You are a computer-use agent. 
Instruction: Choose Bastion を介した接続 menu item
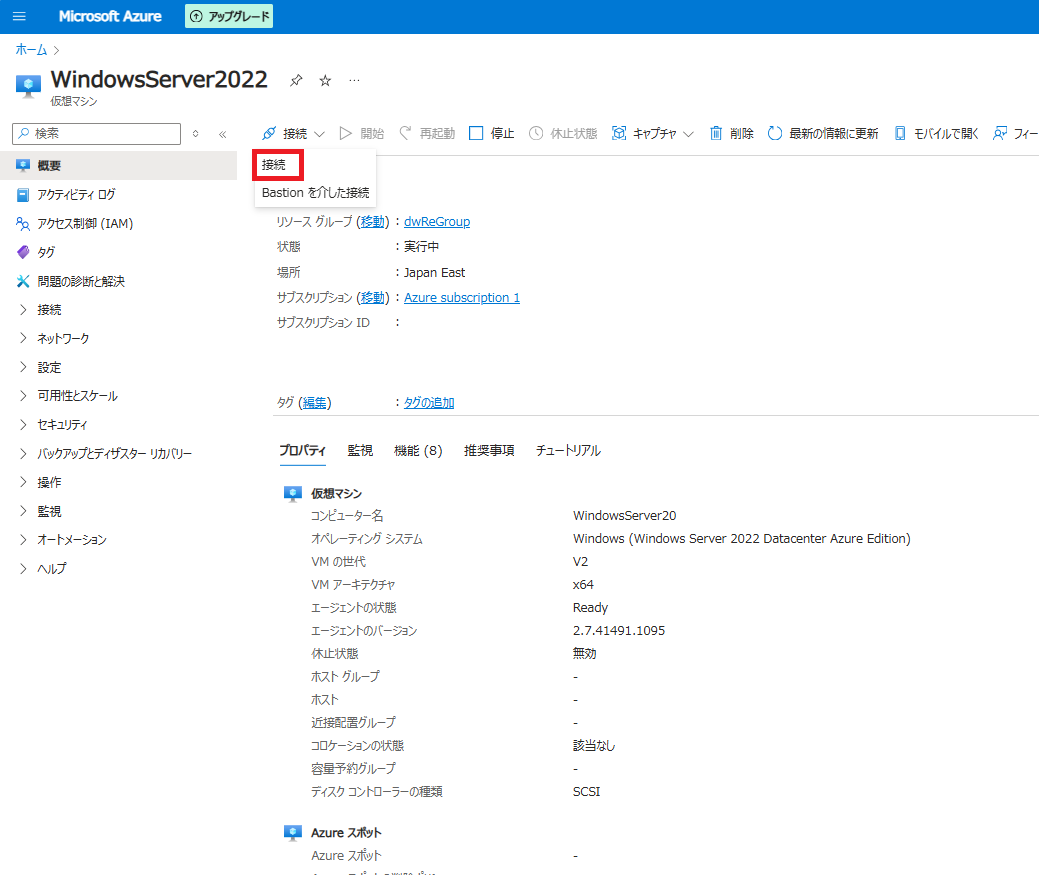coord(315,193)
